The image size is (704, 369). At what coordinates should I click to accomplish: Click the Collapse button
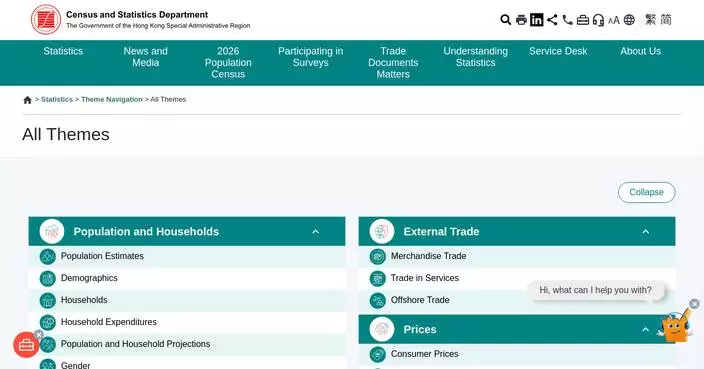point(647,192)
